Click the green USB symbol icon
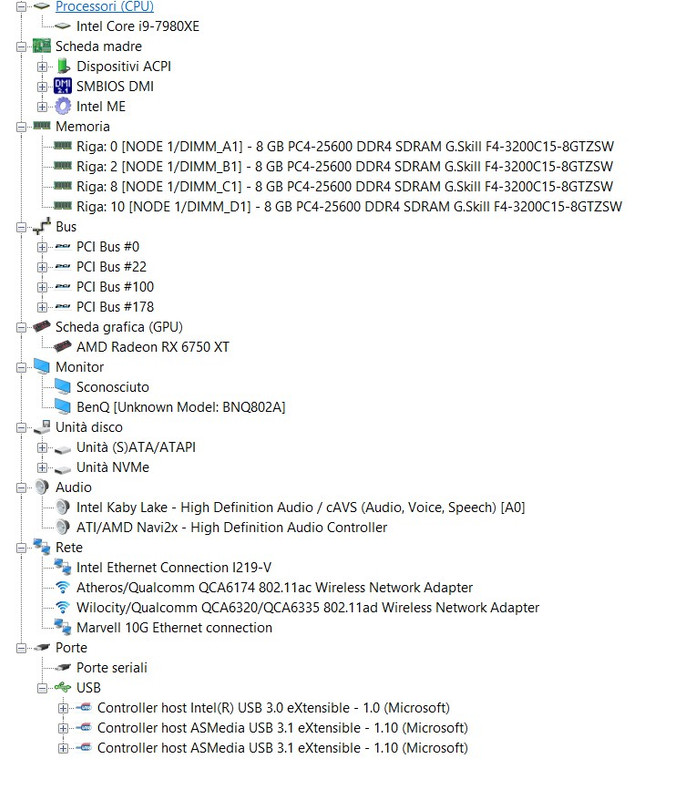The width and height of the screenshot is (675, 800). coord(63,687)
